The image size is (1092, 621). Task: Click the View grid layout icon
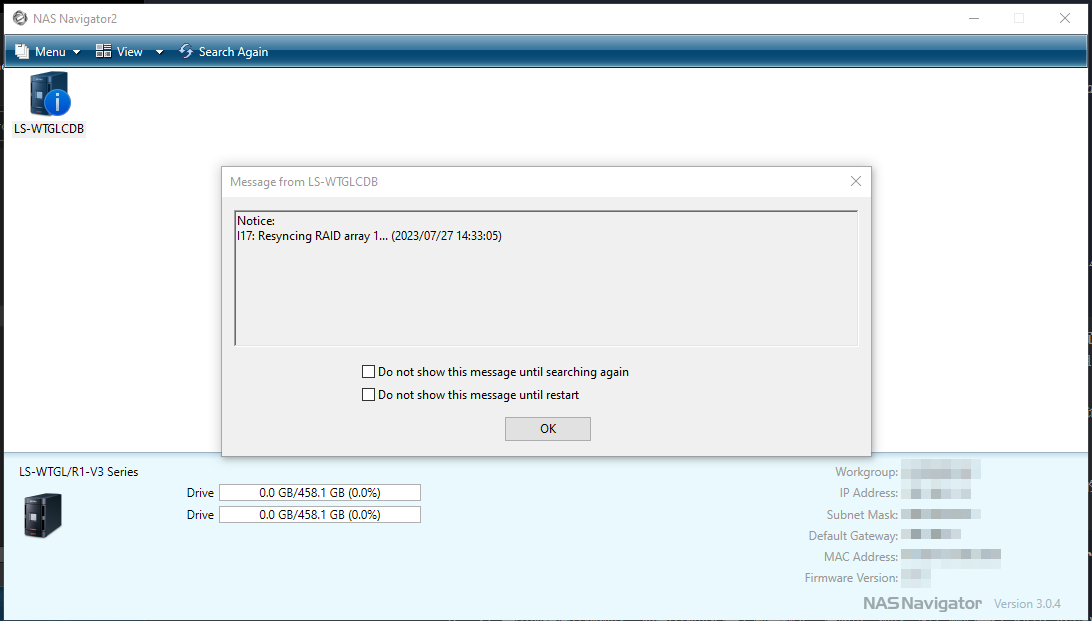102,51
